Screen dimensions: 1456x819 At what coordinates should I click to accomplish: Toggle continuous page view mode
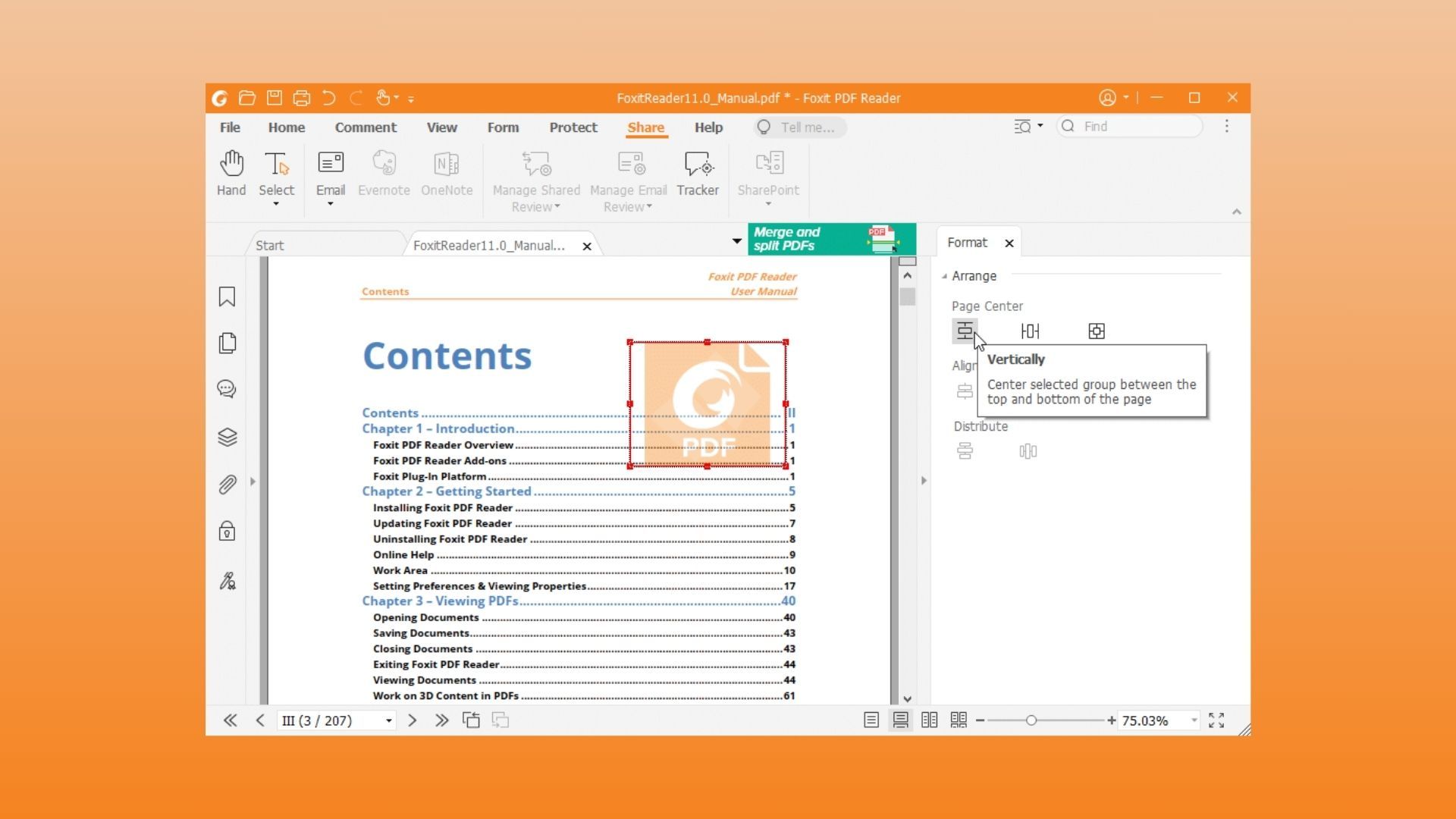[900, 720]
